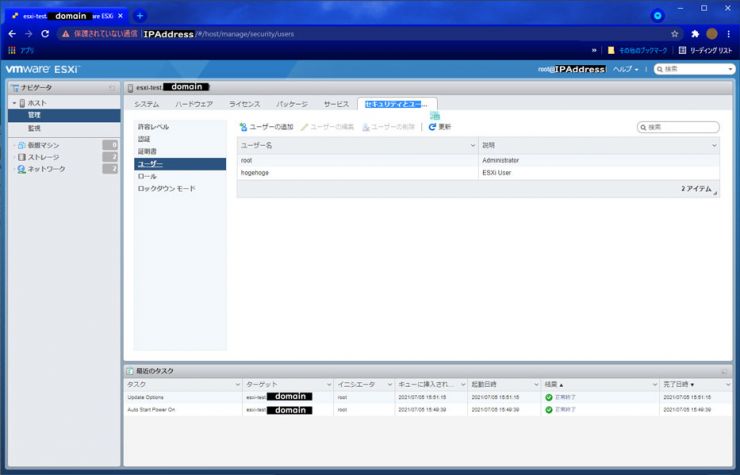Minimize the Navigator panel
740x475 pixels.
tap(112, 88)
